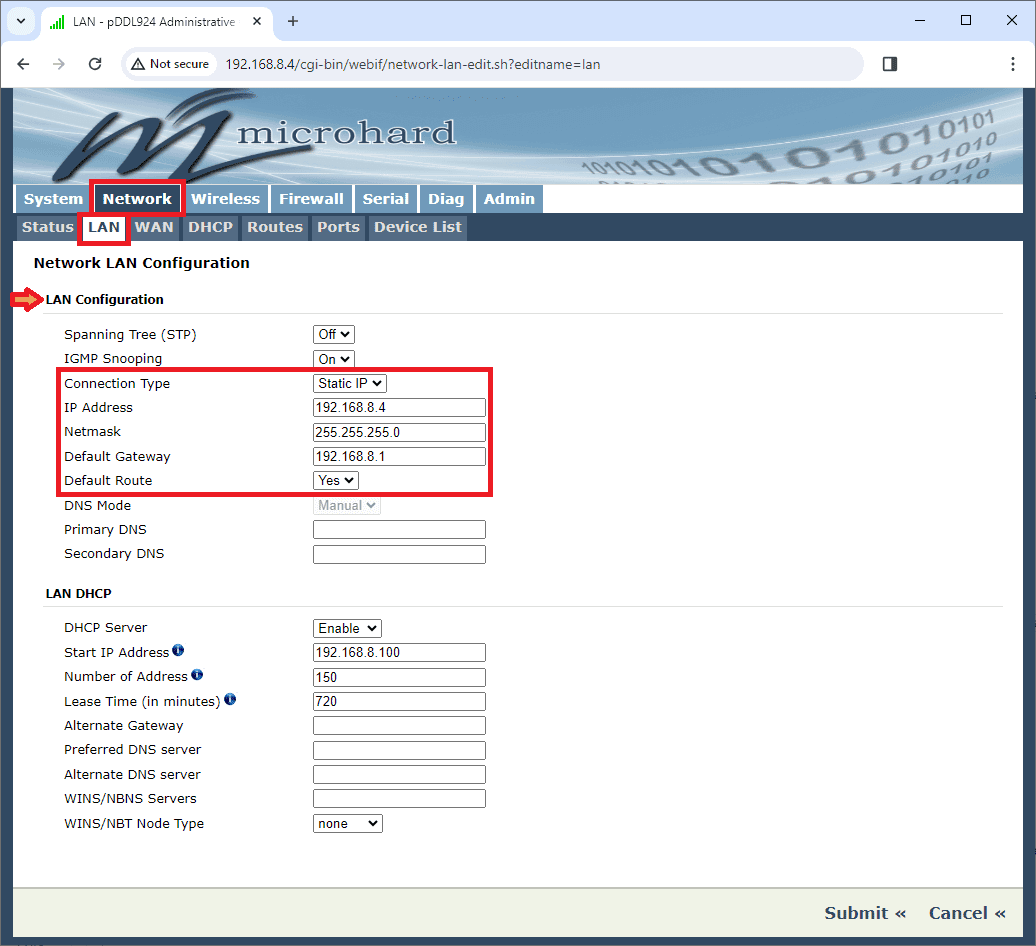
Task: Click the browser back arrow
Action: click(x=24, y=64)
